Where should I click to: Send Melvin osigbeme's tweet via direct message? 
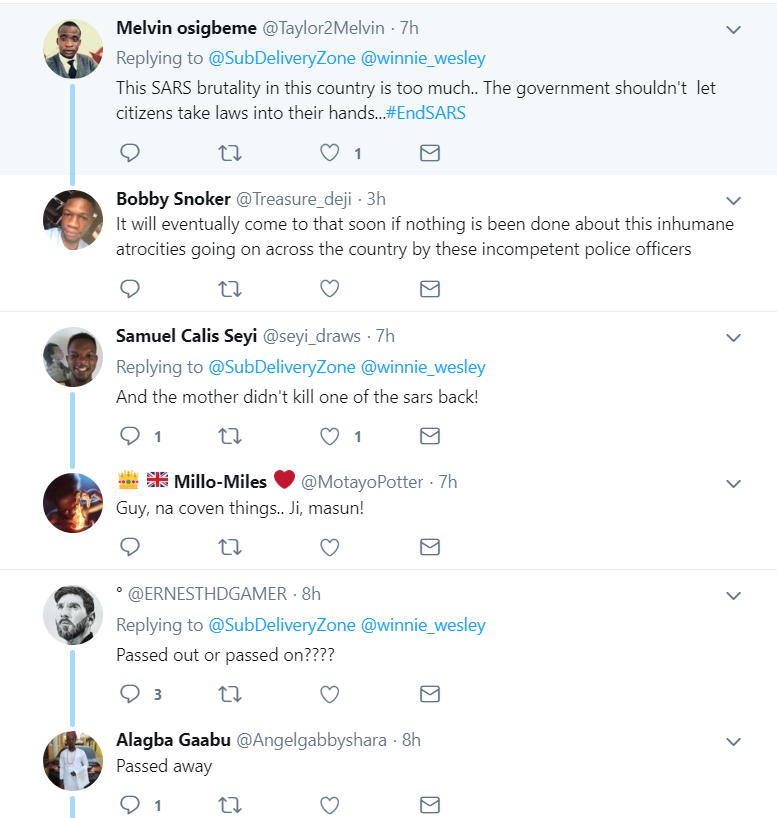pyautogui.click(x=429, y=153)
